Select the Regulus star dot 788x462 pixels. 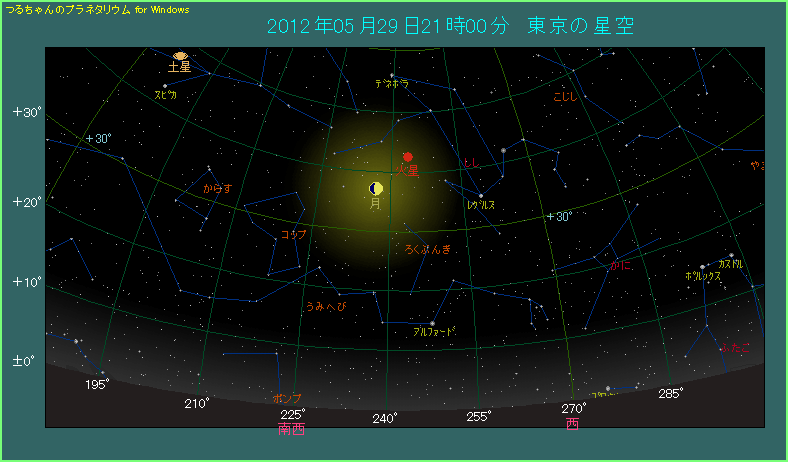(481, 196)
